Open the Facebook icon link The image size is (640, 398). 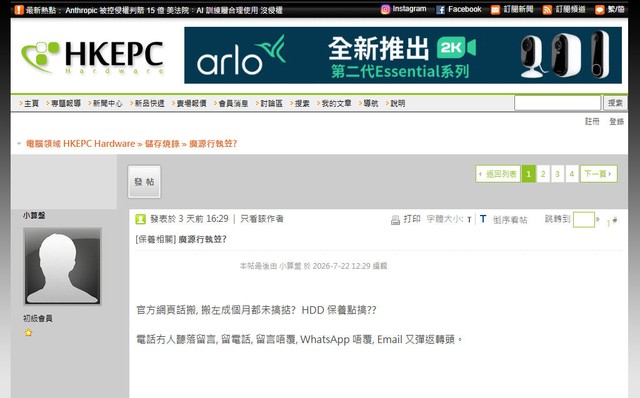tap(440, 10)
